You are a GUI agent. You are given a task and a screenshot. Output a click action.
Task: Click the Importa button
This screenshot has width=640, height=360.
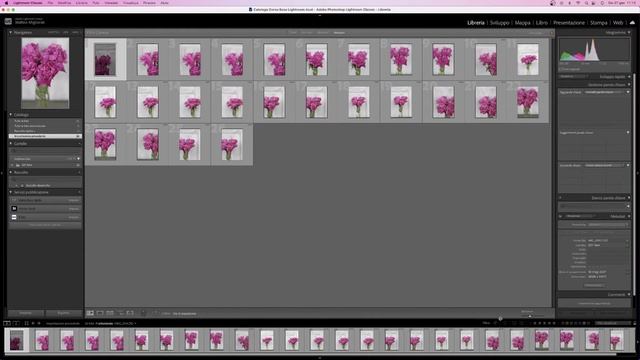click(26, 313)
